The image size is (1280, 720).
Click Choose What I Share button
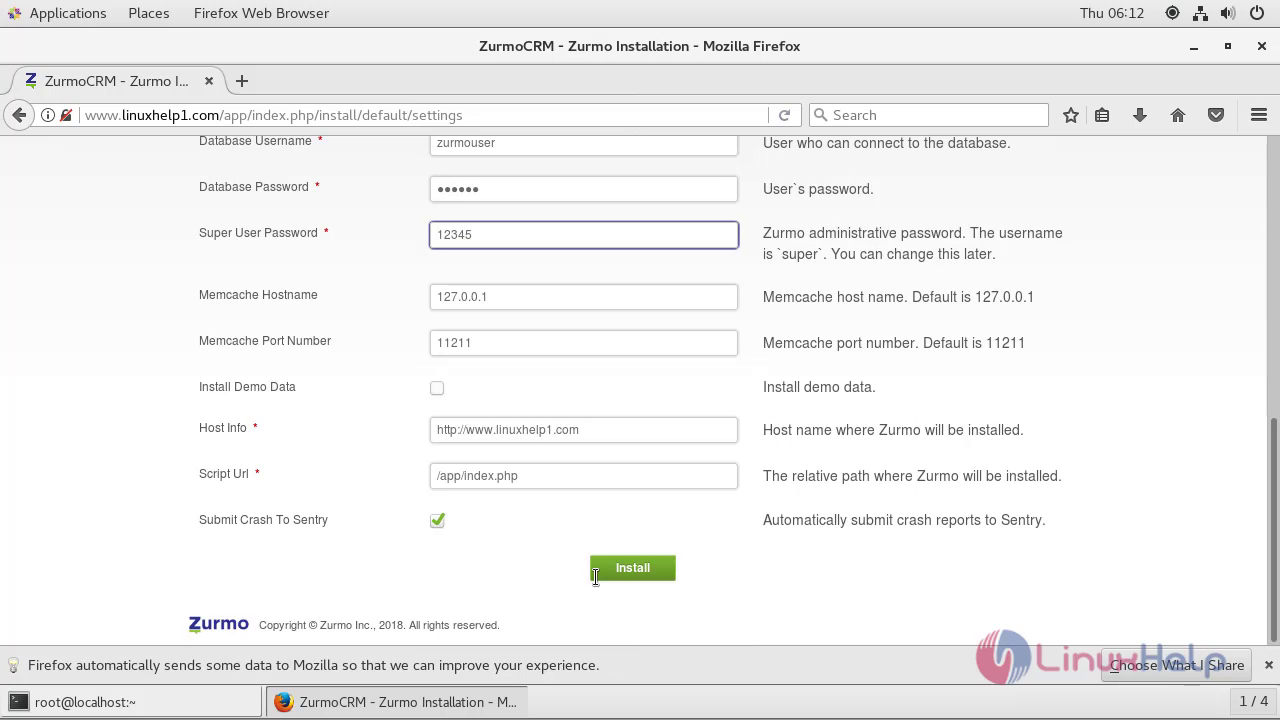coord(1177,665)
